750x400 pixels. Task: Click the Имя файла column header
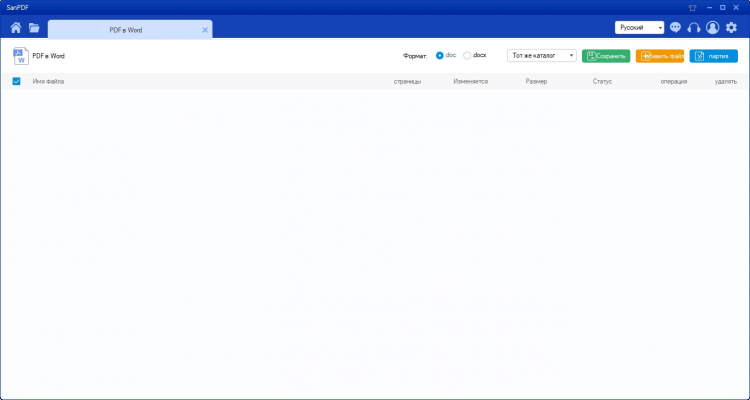click(x=48, y=81)
